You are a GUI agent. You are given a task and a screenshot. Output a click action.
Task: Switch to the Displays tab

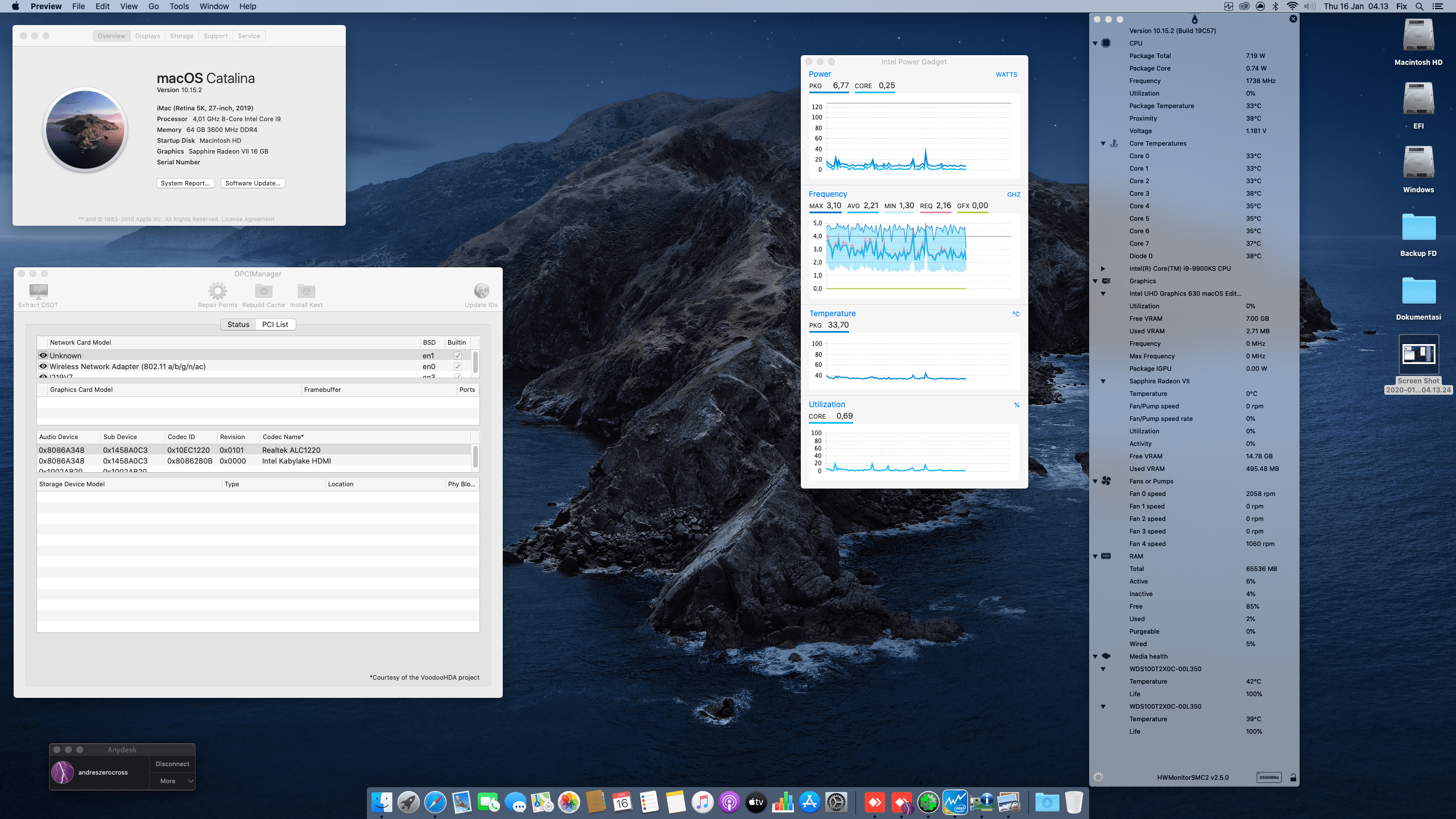tap(147, 36)
